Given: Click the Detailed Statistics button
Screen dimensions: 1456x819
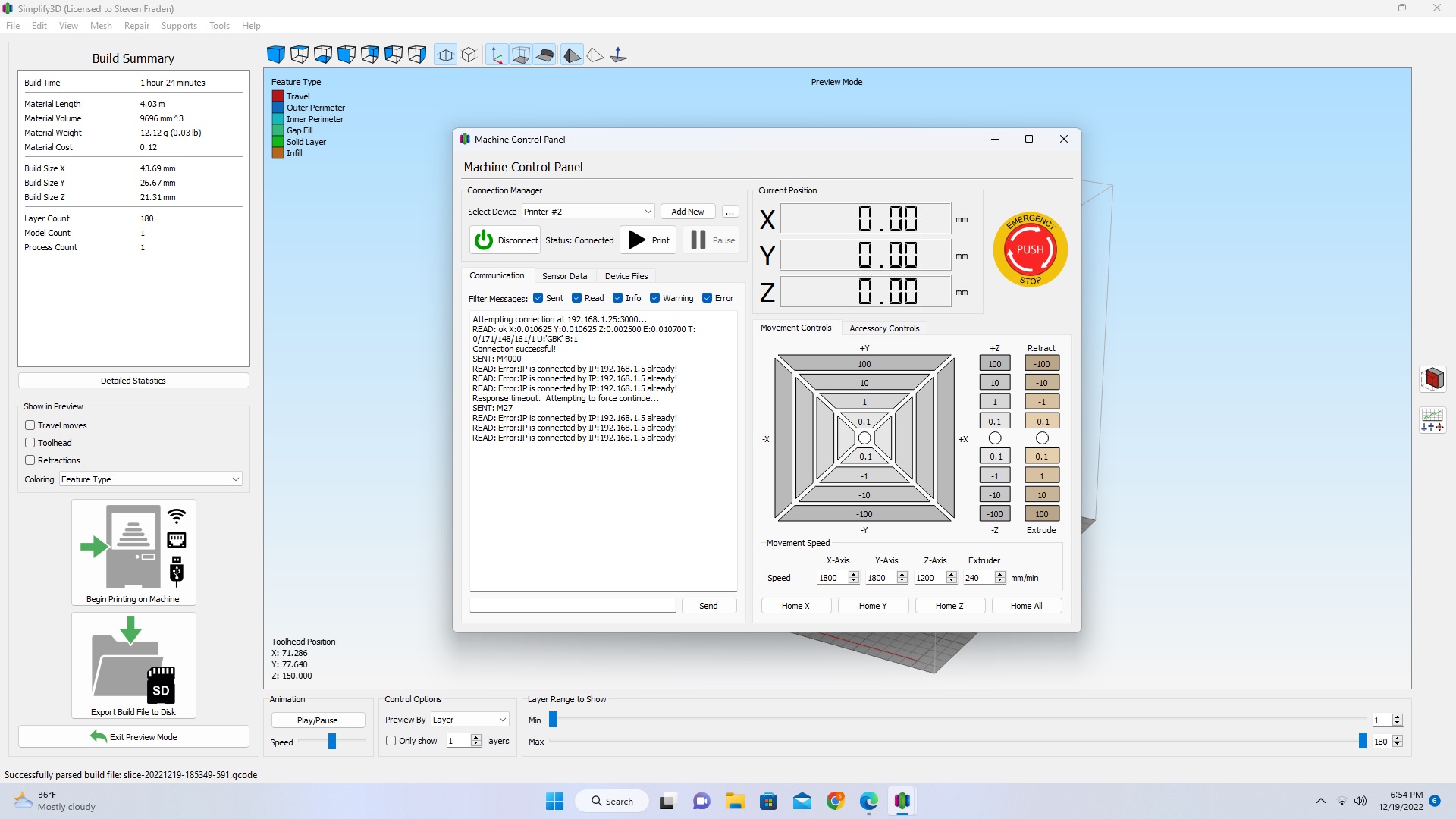Looking at the screenshot, I should coord(133,381).
